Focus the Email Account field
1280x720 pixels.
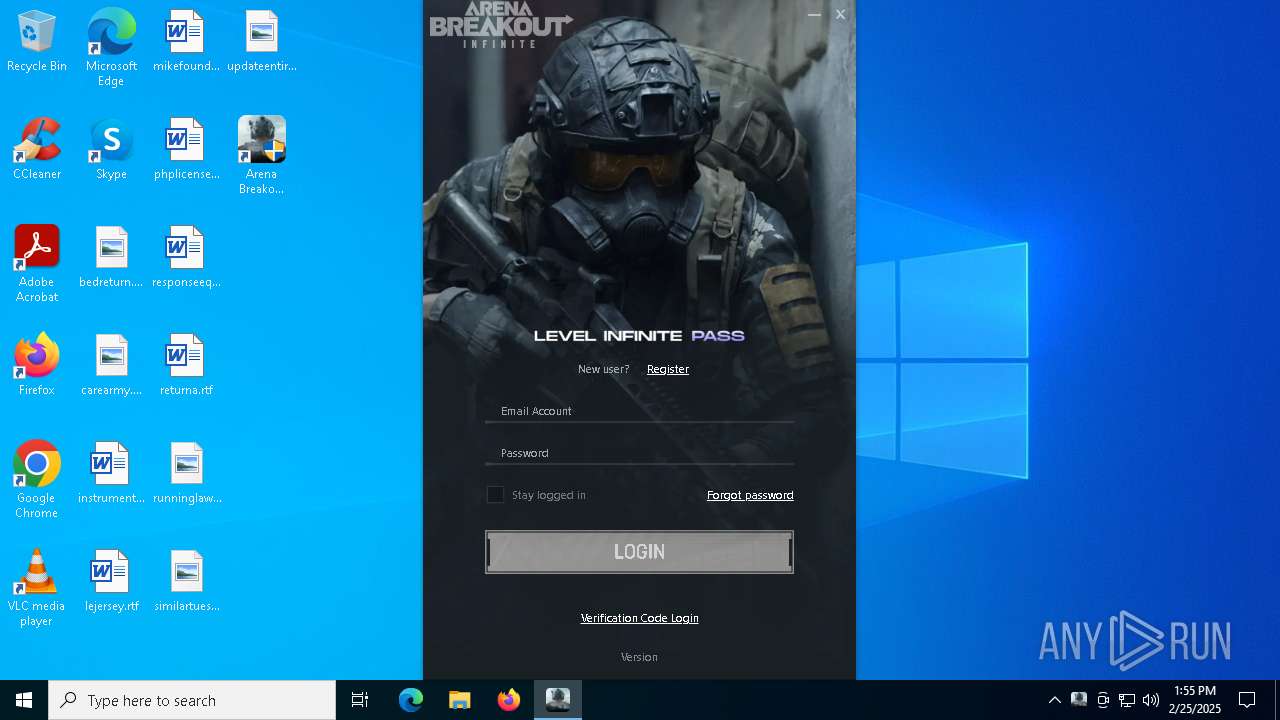639,411
